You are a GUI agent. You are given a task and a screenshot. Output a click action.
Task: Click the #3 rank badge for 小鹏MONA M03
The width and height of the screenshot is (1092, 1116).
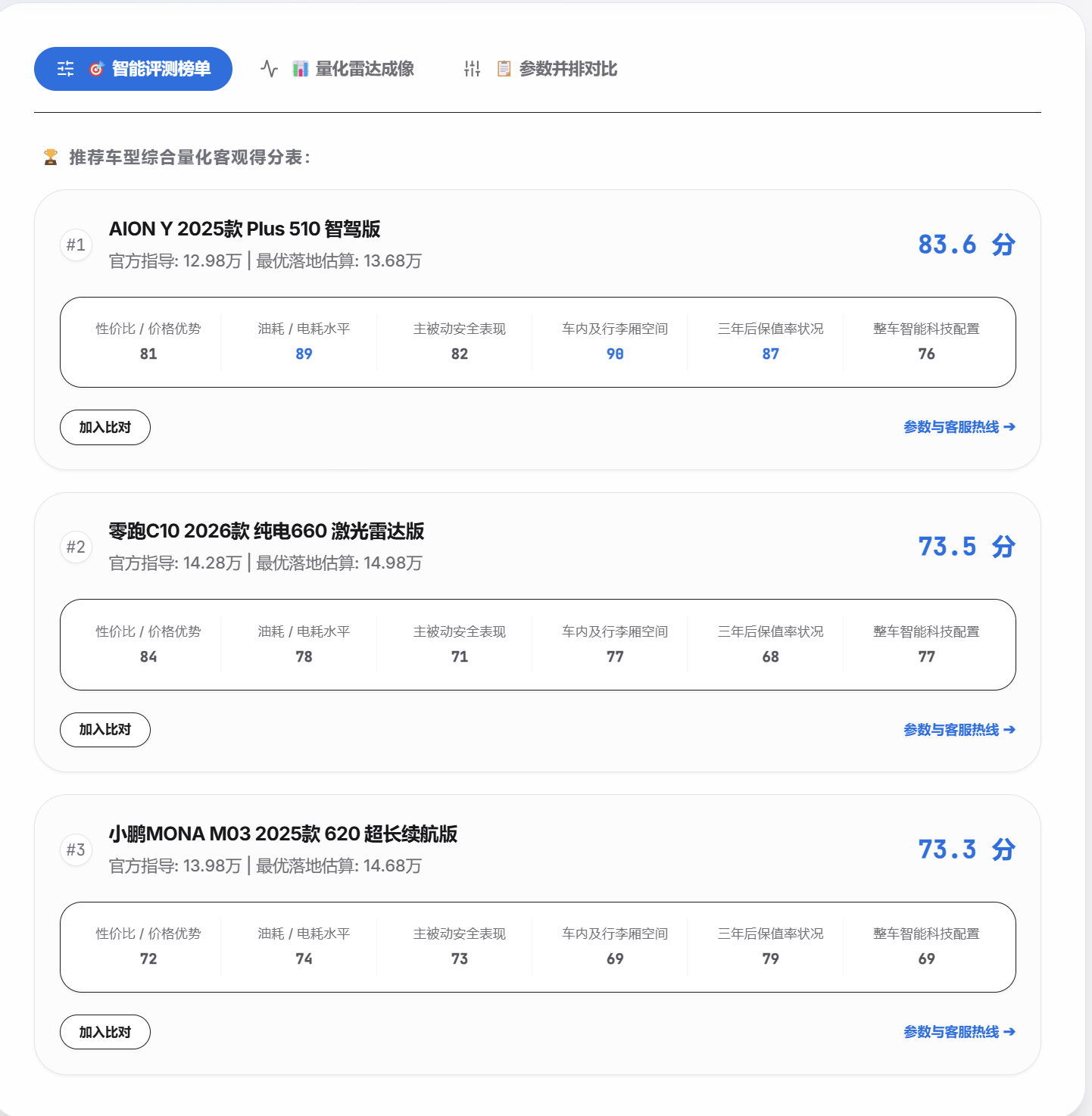tap(76, 849)
